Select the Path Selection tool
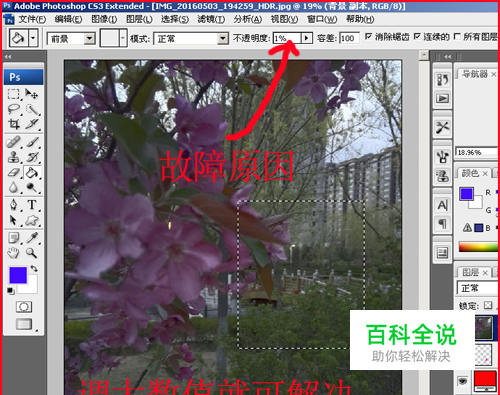The height and width of the screenshot is (395, 500). pos(14,220)
